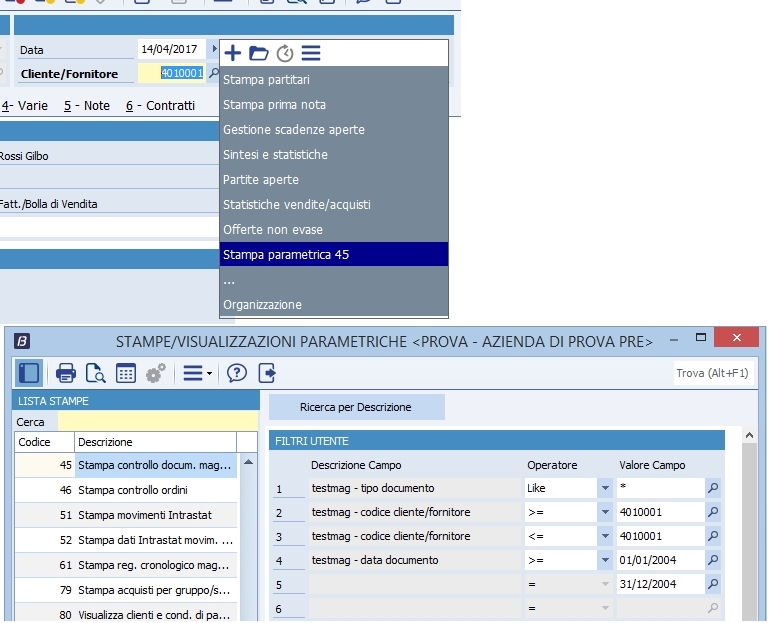Image resolution: width=770 pixels, height=623 pixels.
Task: Click the plus icon in popup menu
Action: 232,53
